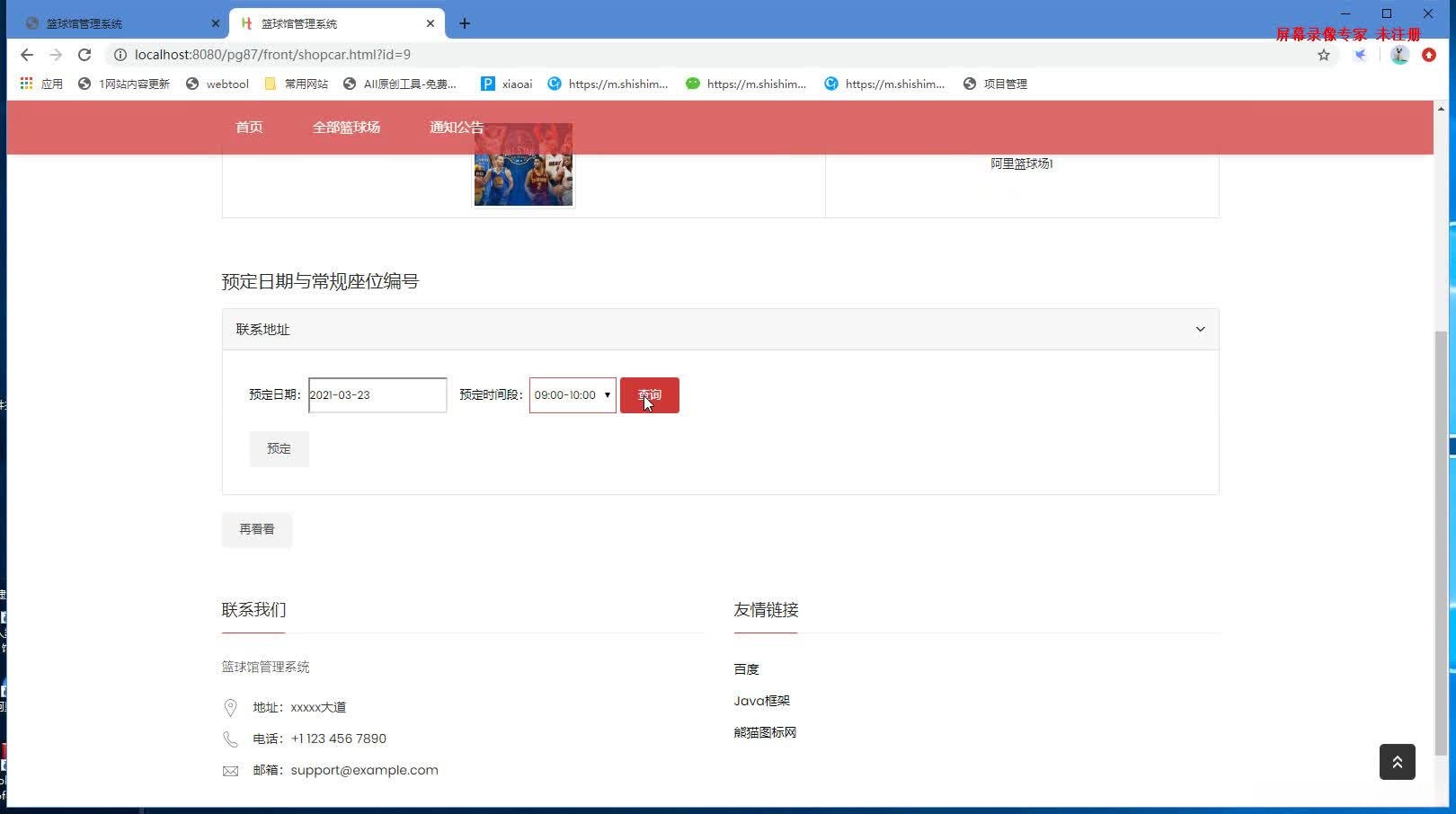Open the 通知公告 navigation menu item
Viewport: 1456px width, 814px height.
[456, 127]
